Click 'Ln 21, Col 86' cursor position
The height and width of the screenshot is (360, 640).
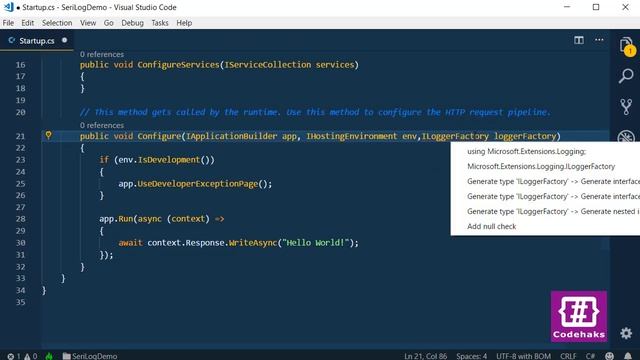425,356
